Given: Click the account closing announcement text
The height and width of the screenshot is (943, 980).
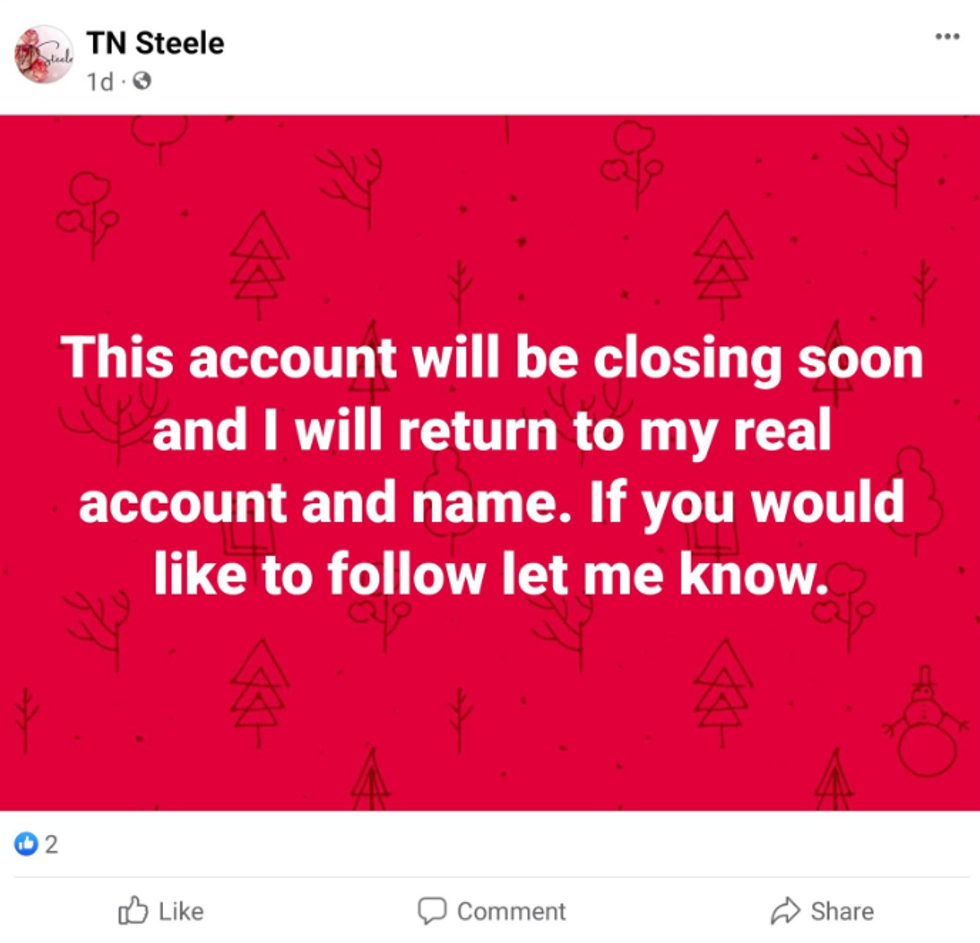Looking at the screenshot, I should 490,465.
